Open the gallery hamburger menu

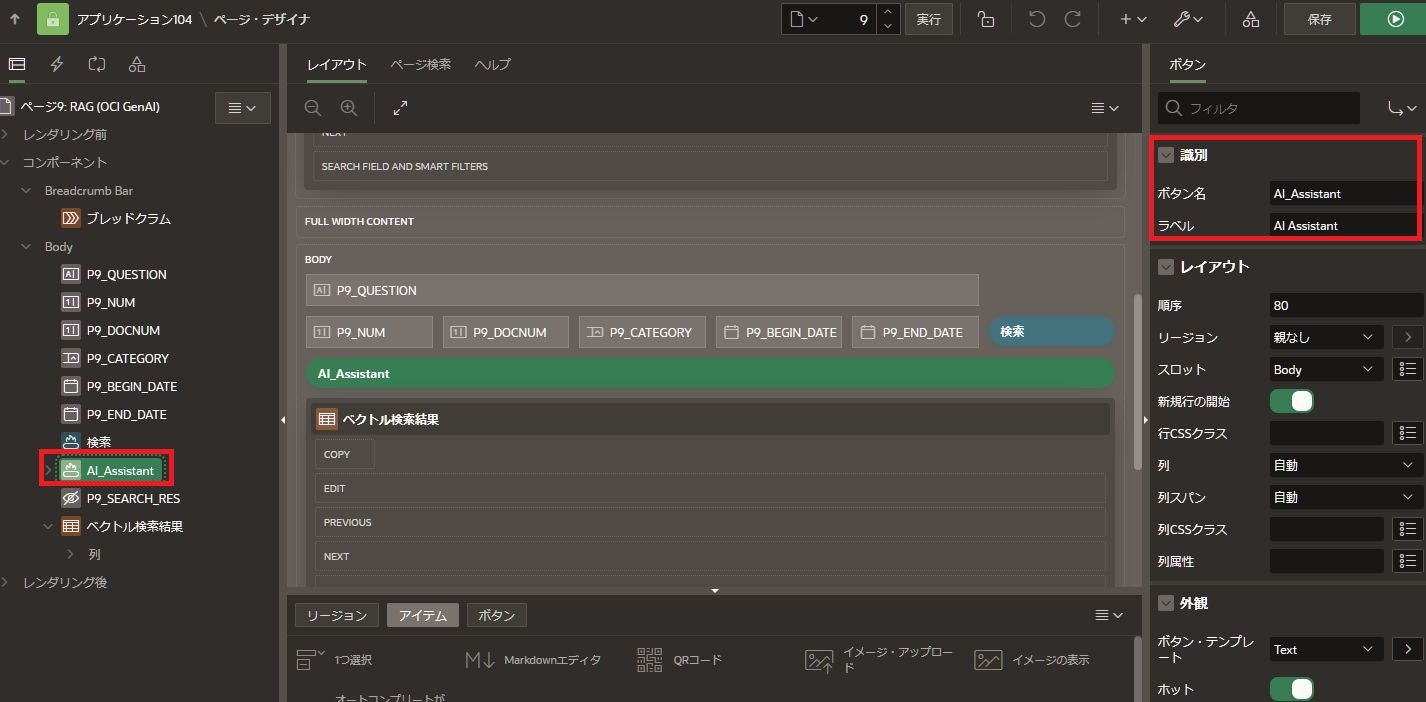pyautogui.click(x=1109, y=615)
